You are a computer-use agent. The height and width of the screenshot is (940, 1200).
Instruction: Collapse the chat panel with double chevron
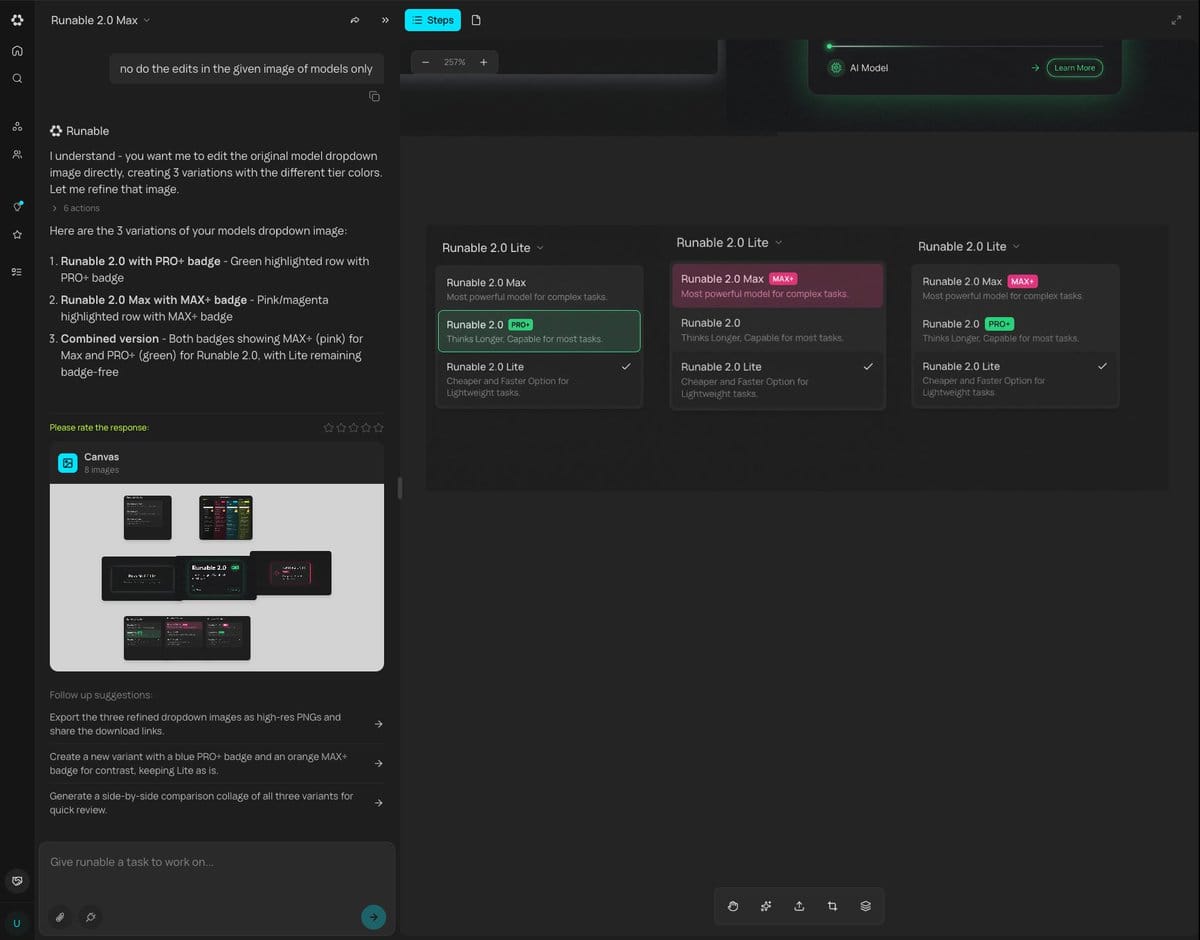385,20
